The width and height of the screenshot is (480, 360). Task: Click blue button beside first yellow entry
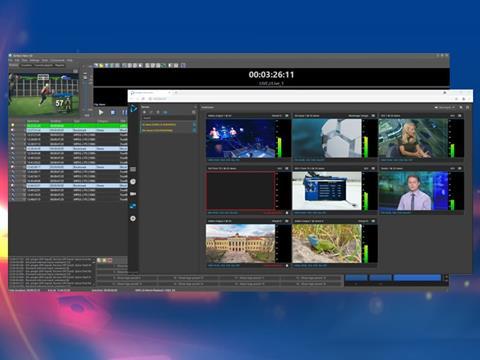[194, 124]
